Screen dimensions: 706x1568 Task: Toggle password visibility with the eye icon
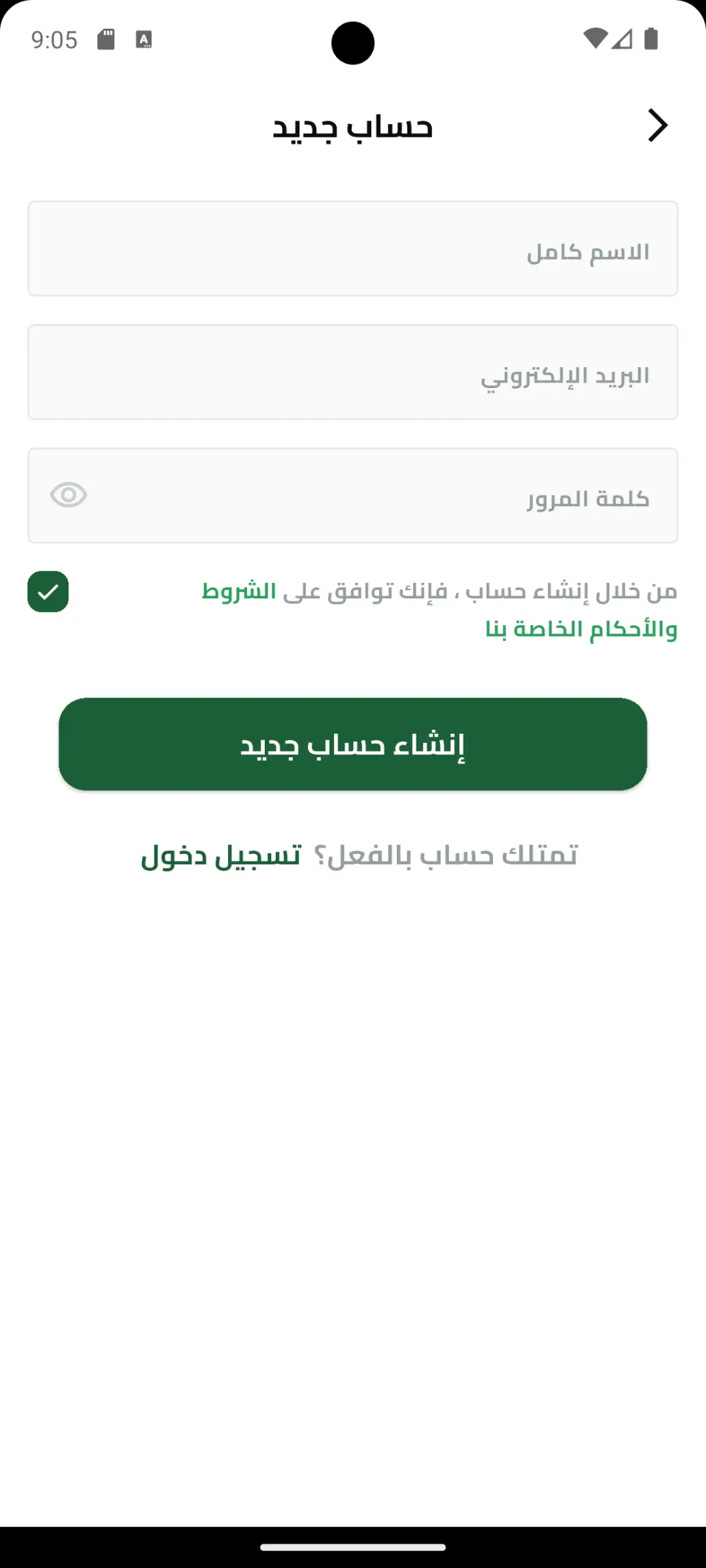[68, 495]
